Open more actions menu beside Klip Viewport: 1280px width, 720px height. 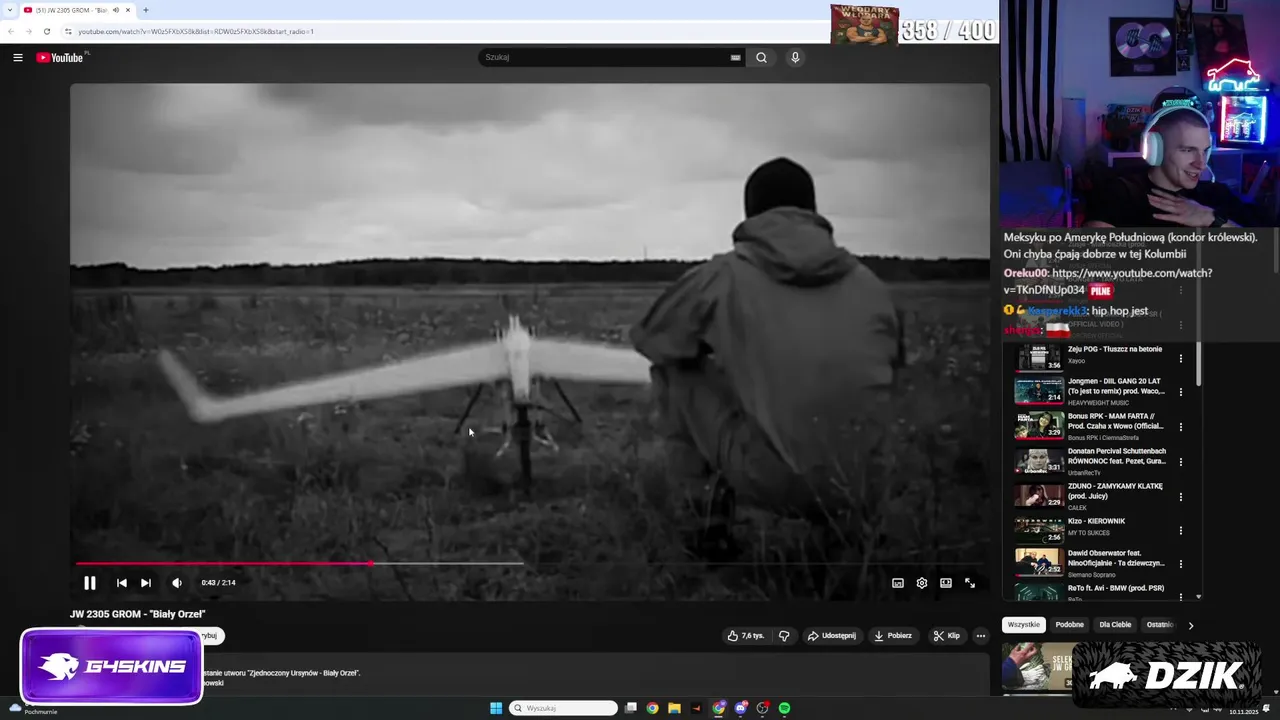coord(981,636)
